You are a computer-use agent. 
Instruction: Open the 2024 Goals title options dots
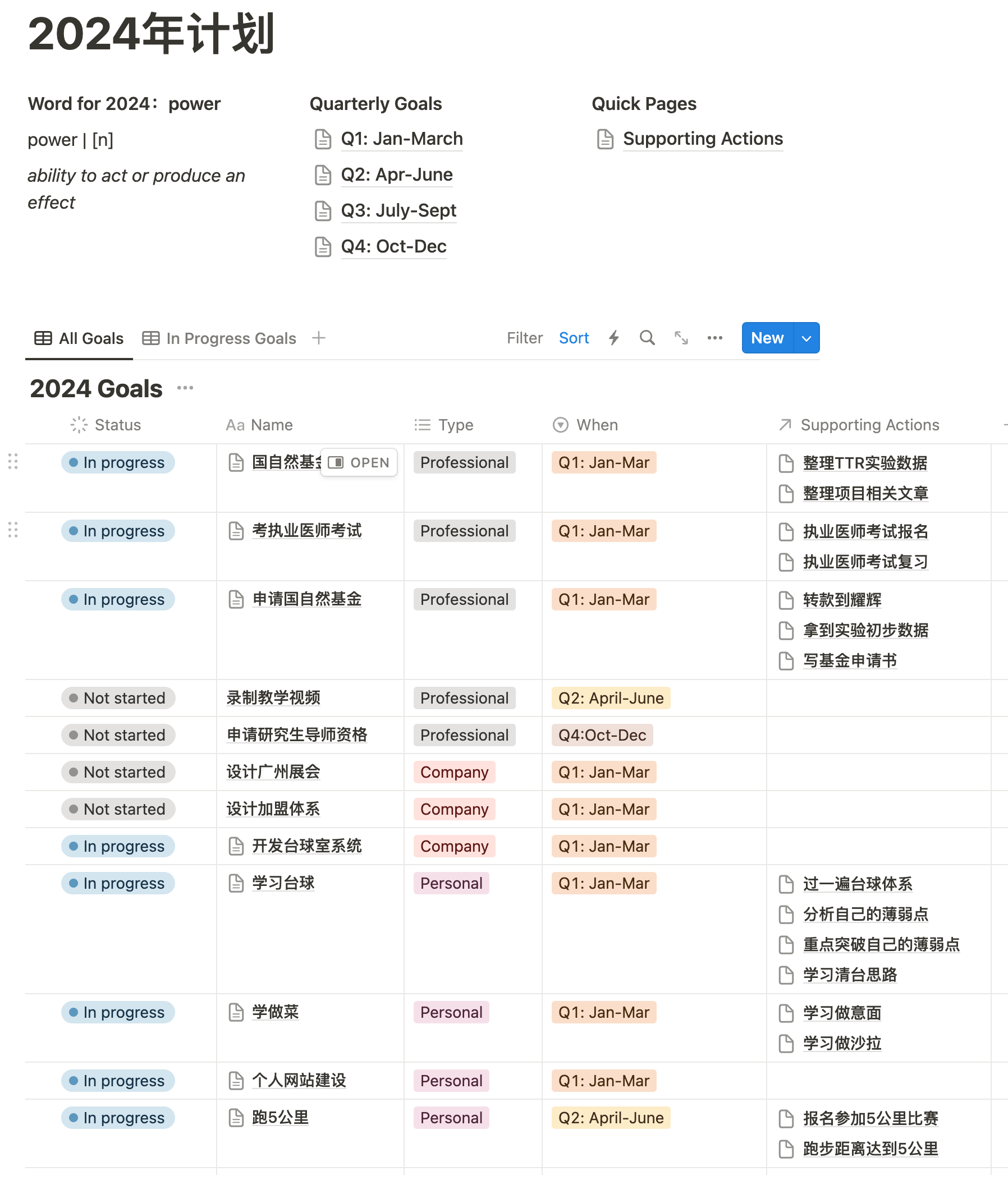pos(185,388)
